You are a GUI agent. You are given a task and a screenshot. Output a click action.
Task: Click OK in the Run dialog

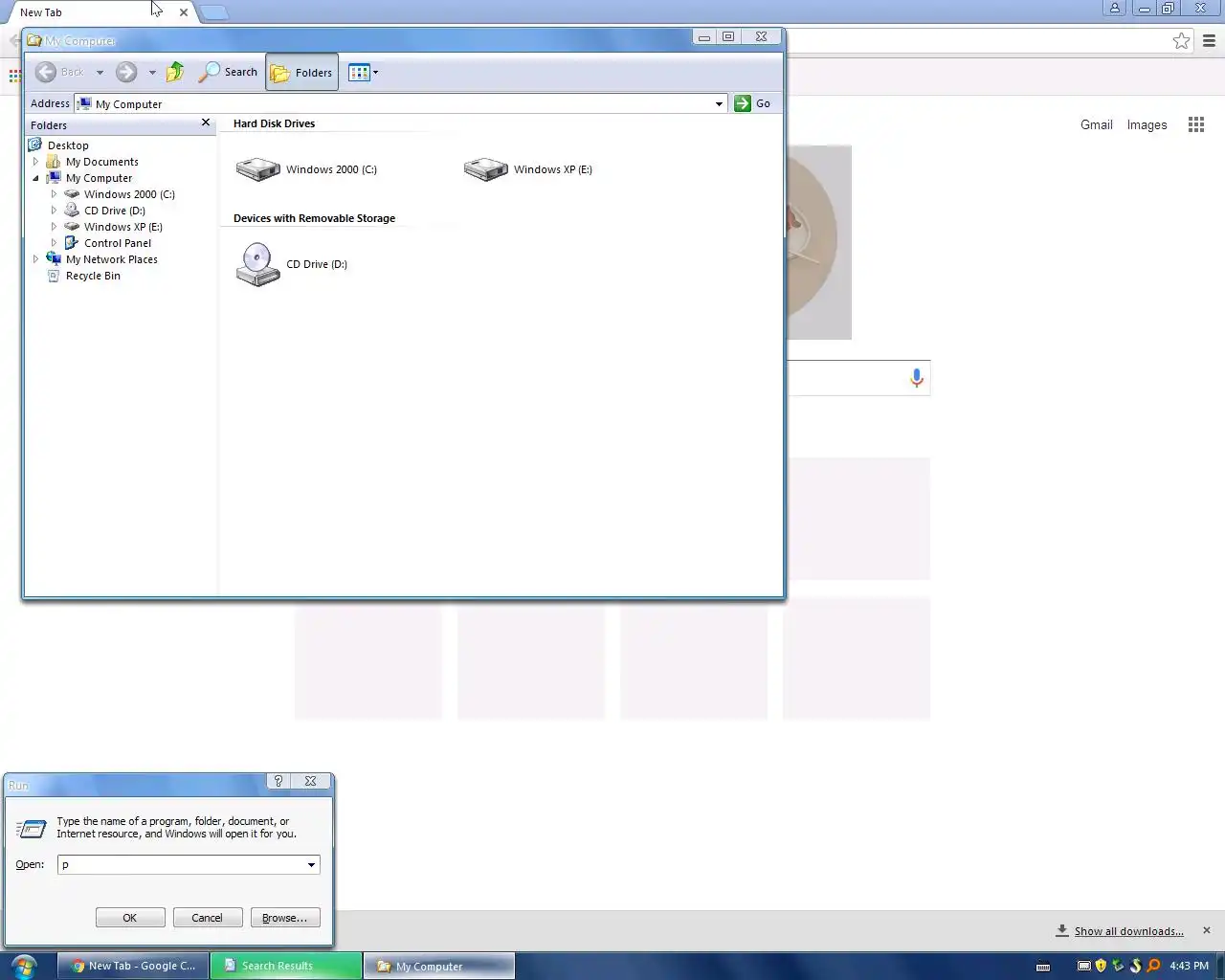pyautogui.click(x=130, y=918)
